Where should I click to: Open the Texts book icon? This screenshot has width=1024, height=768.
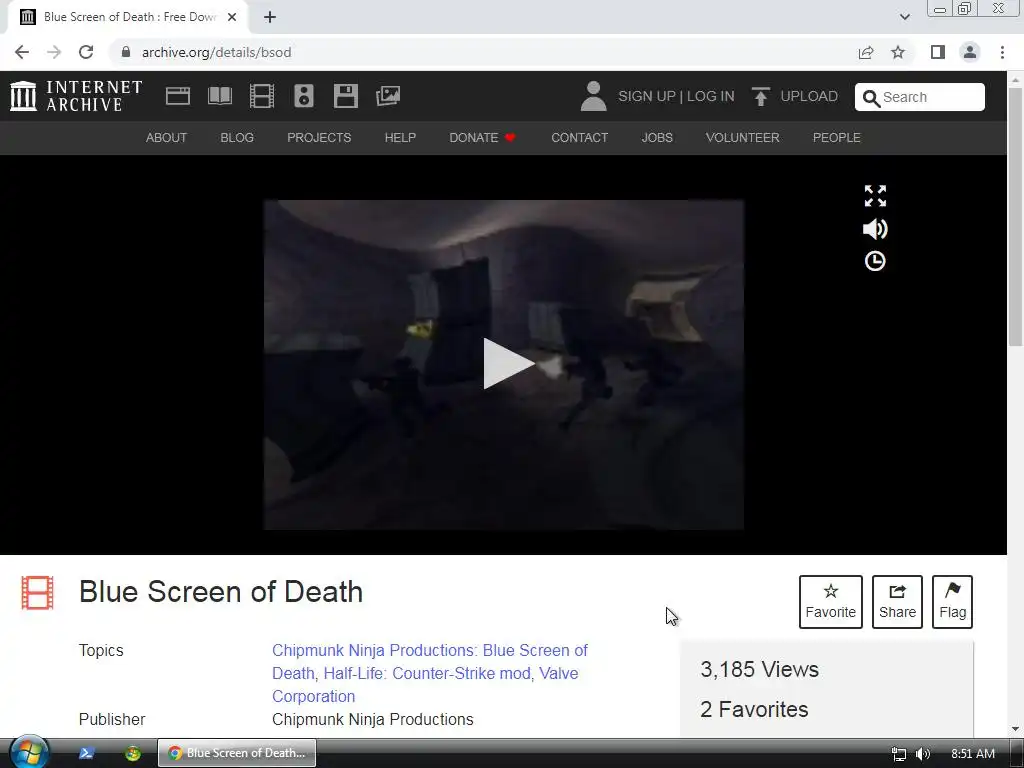(219, 96)
